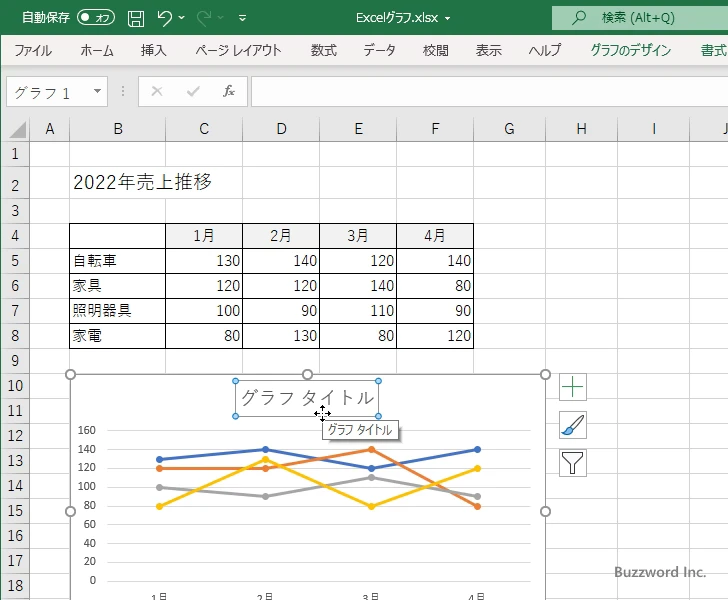Click the search magnifier icon

[579, 18]
